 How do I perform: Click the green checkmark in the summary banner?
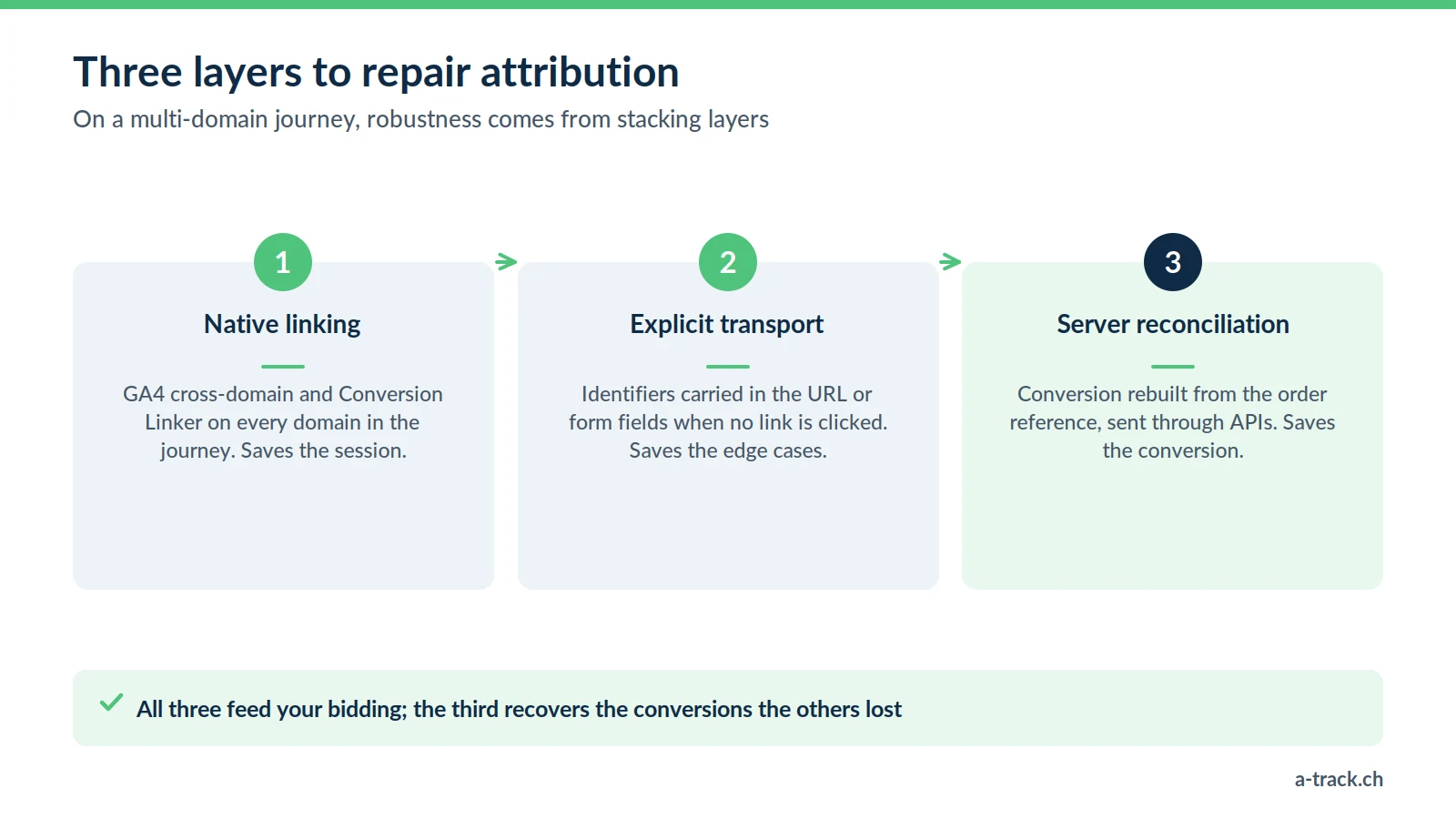point(111,703)
